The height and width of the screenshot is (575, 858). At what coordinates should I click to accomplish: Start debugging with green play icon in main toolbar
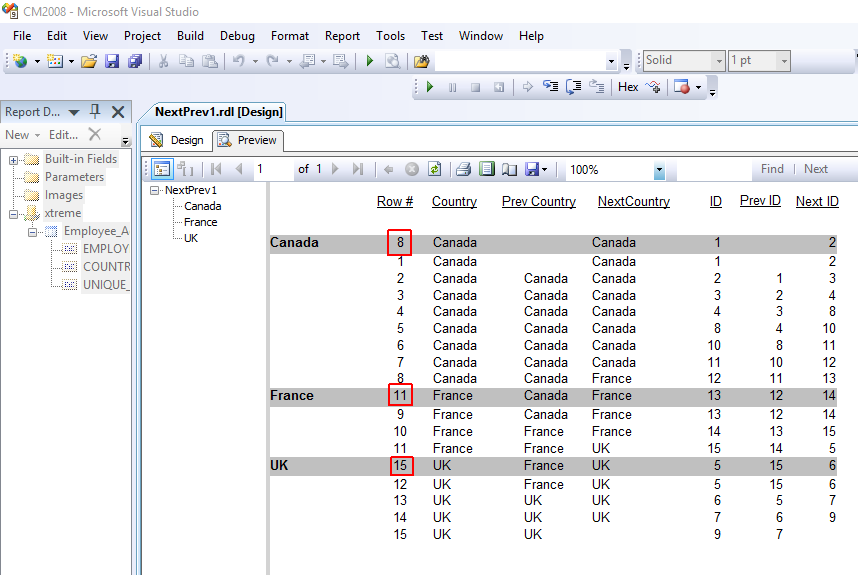click(x=370, y=61)
